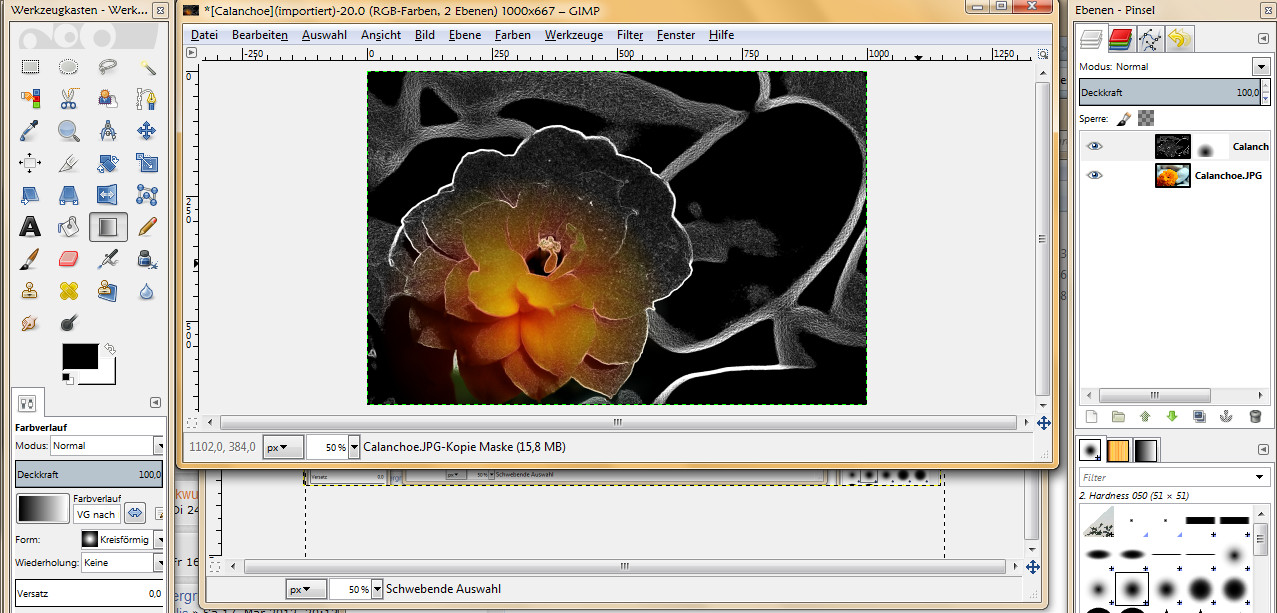1277x613 pixels.
Task: Toggle visibility of the top Calanch layer
Action: (x=1095, y=146)
